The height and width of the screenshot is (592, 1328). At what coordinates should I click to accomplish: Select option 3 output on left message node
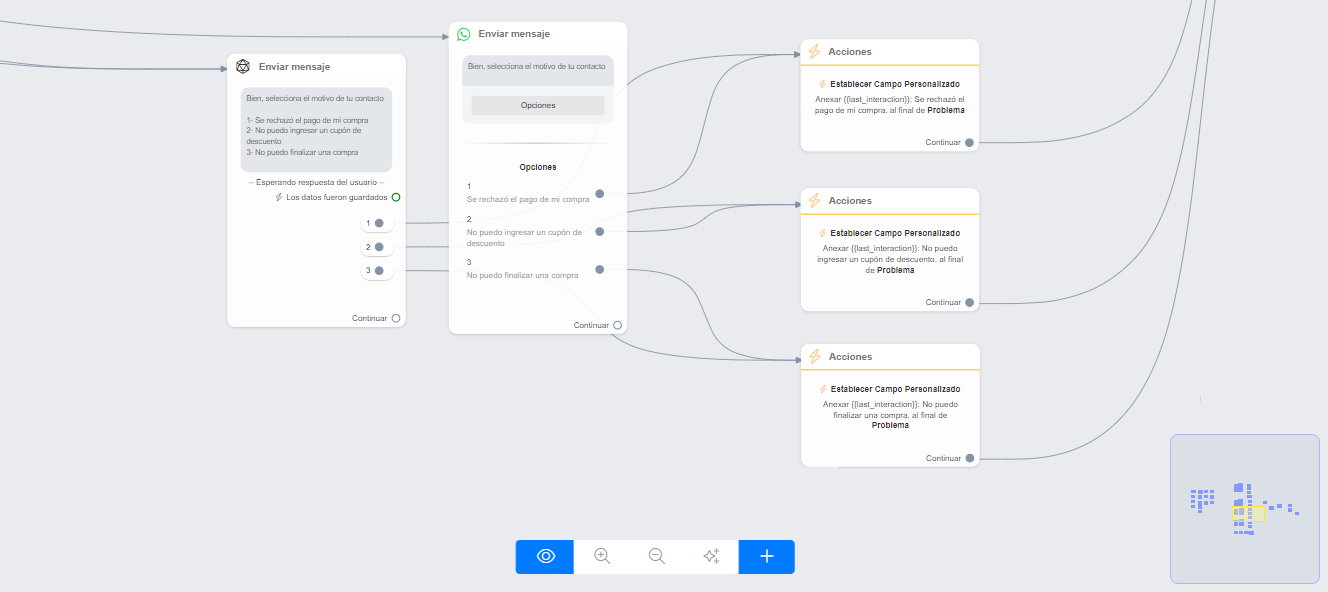[x=379, y=270]
